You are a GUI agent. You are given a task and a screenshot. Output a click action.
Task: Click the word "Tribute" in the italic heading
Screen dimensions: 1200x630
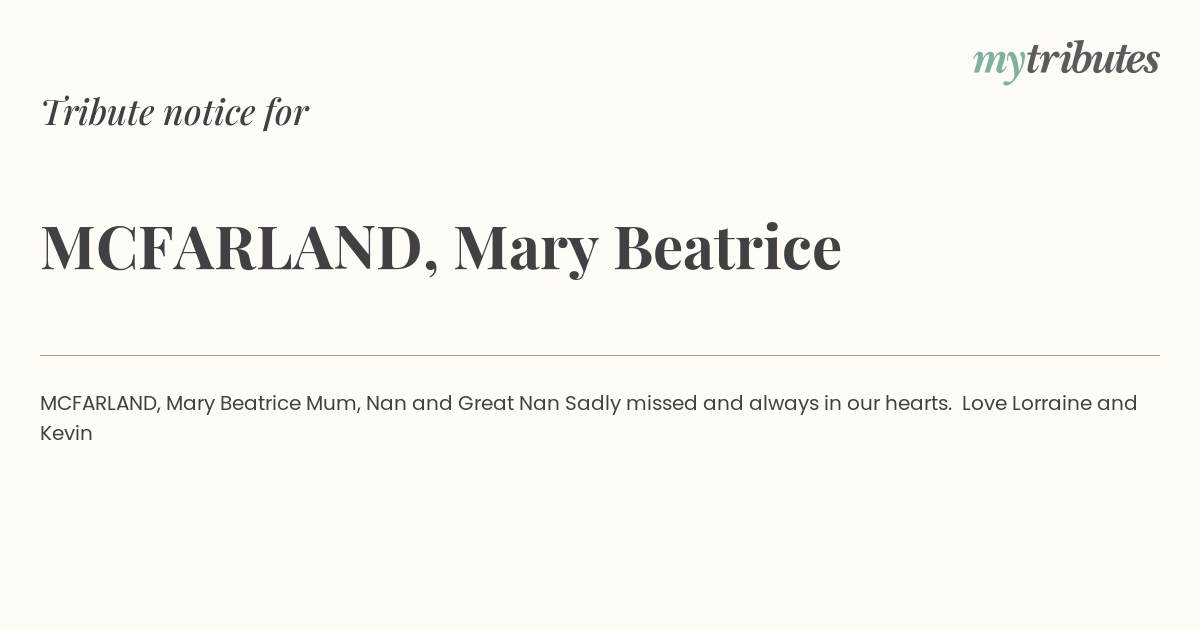pyautogui.click(x=97, y=112)
